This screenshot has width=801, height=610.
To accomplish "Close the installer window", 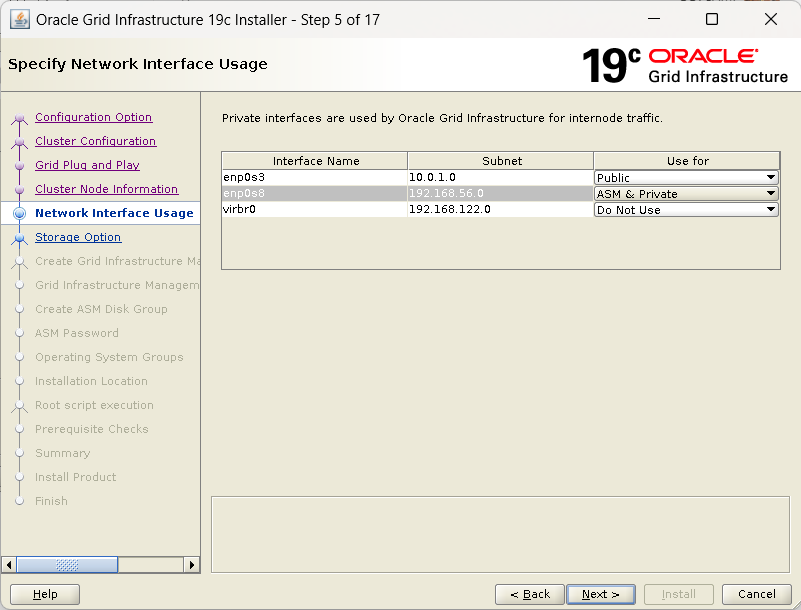I will pyautogui.click(x=771, y=19).
